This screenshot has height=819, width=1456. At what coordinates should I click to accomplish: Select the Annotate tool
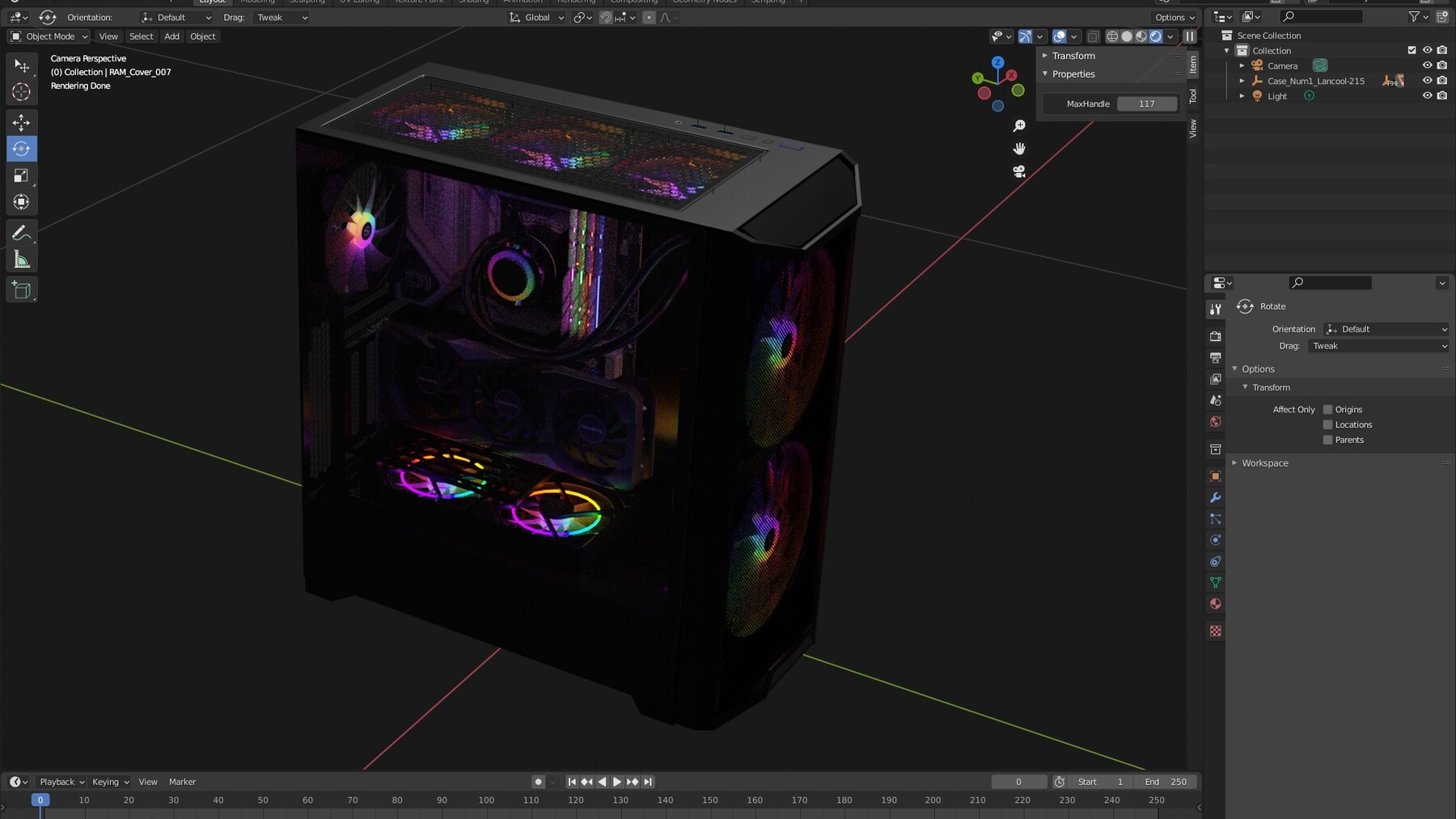[22, 233]
